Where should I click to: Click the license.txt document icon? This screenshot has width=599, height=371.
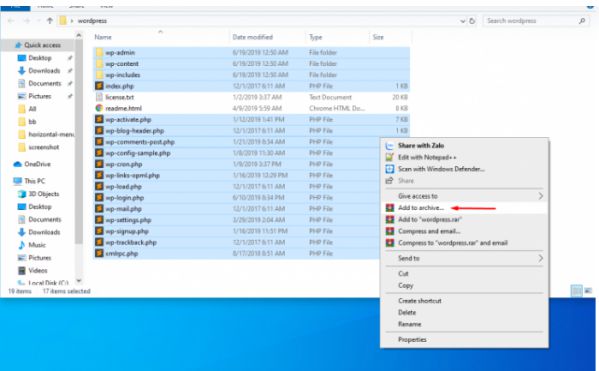click(x=99, y=97)
